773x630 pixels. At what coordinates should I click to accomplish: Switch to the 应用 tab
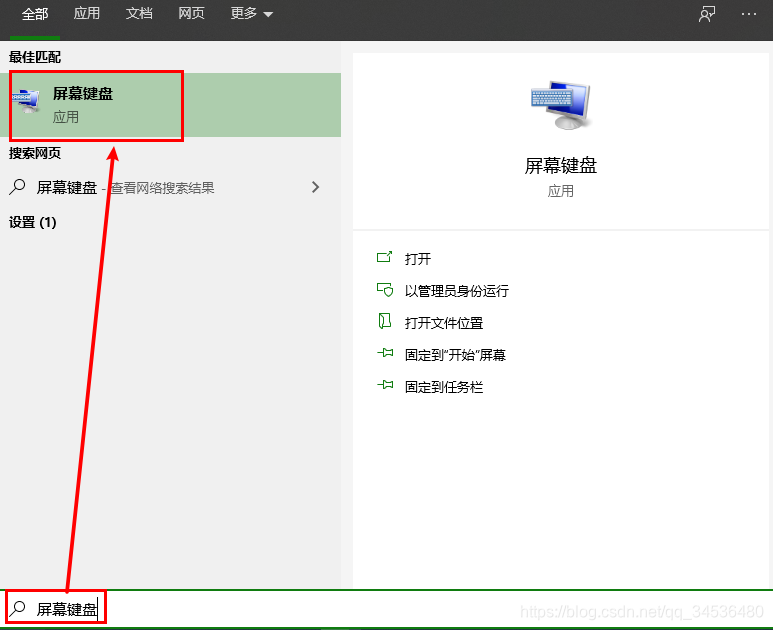(x=87, y=13)
